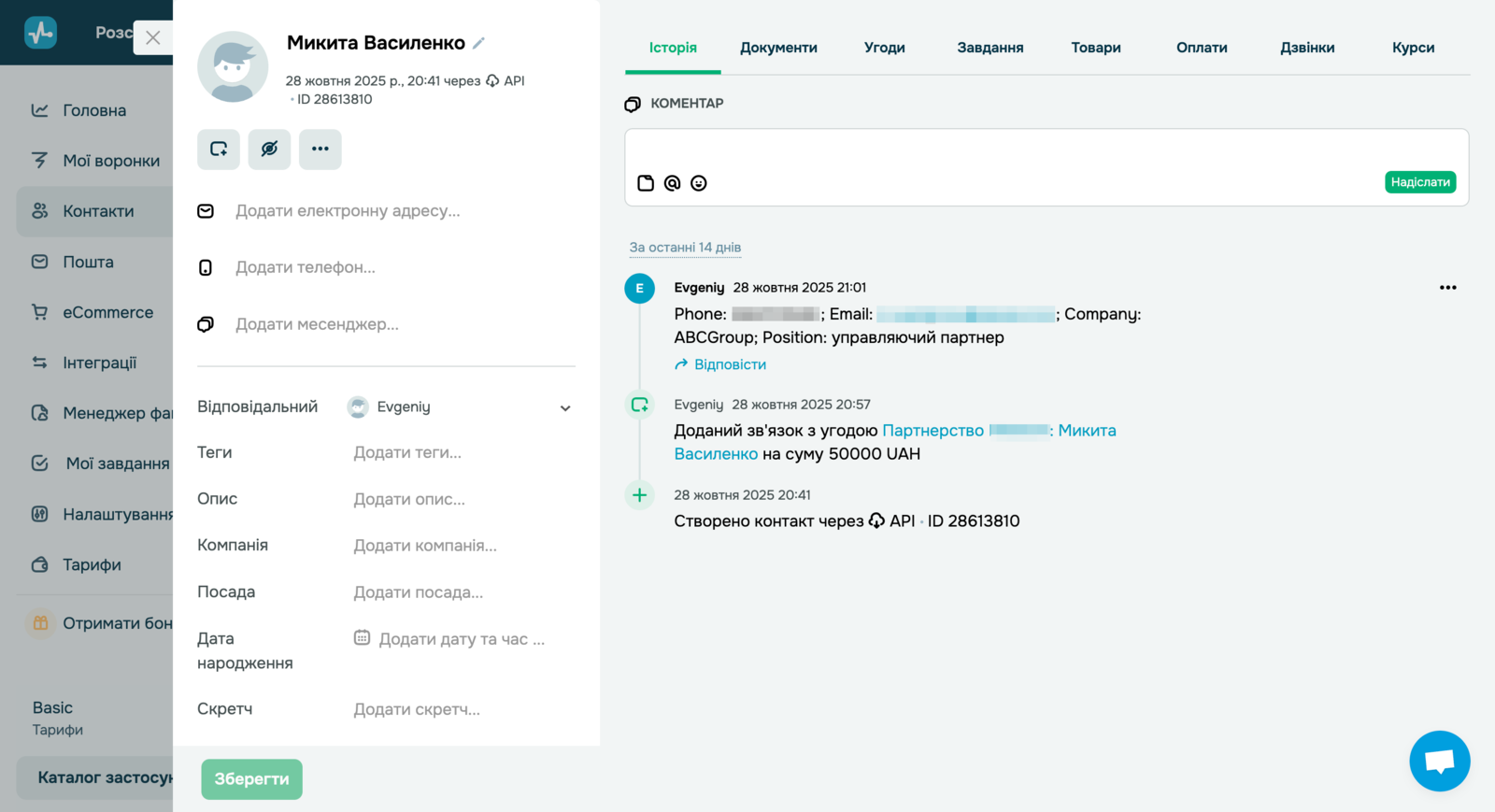Viewport: 1495px width, 812px height.
Task: Click the 'Додати дату та час' field
Action: [x=462, y=639]
